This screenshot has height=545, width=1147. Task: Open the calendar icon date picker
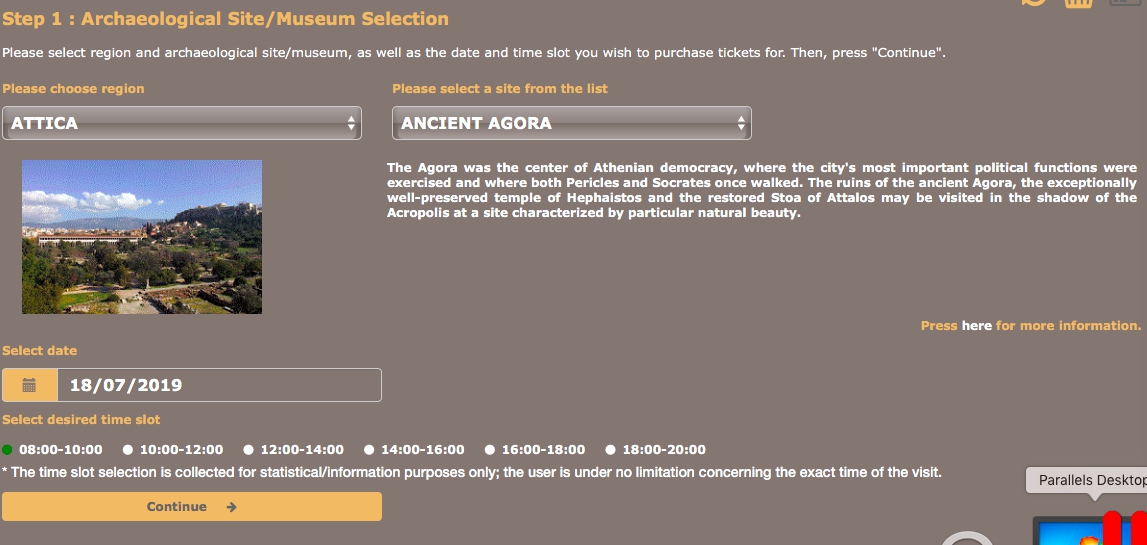[x=29, y=385]
